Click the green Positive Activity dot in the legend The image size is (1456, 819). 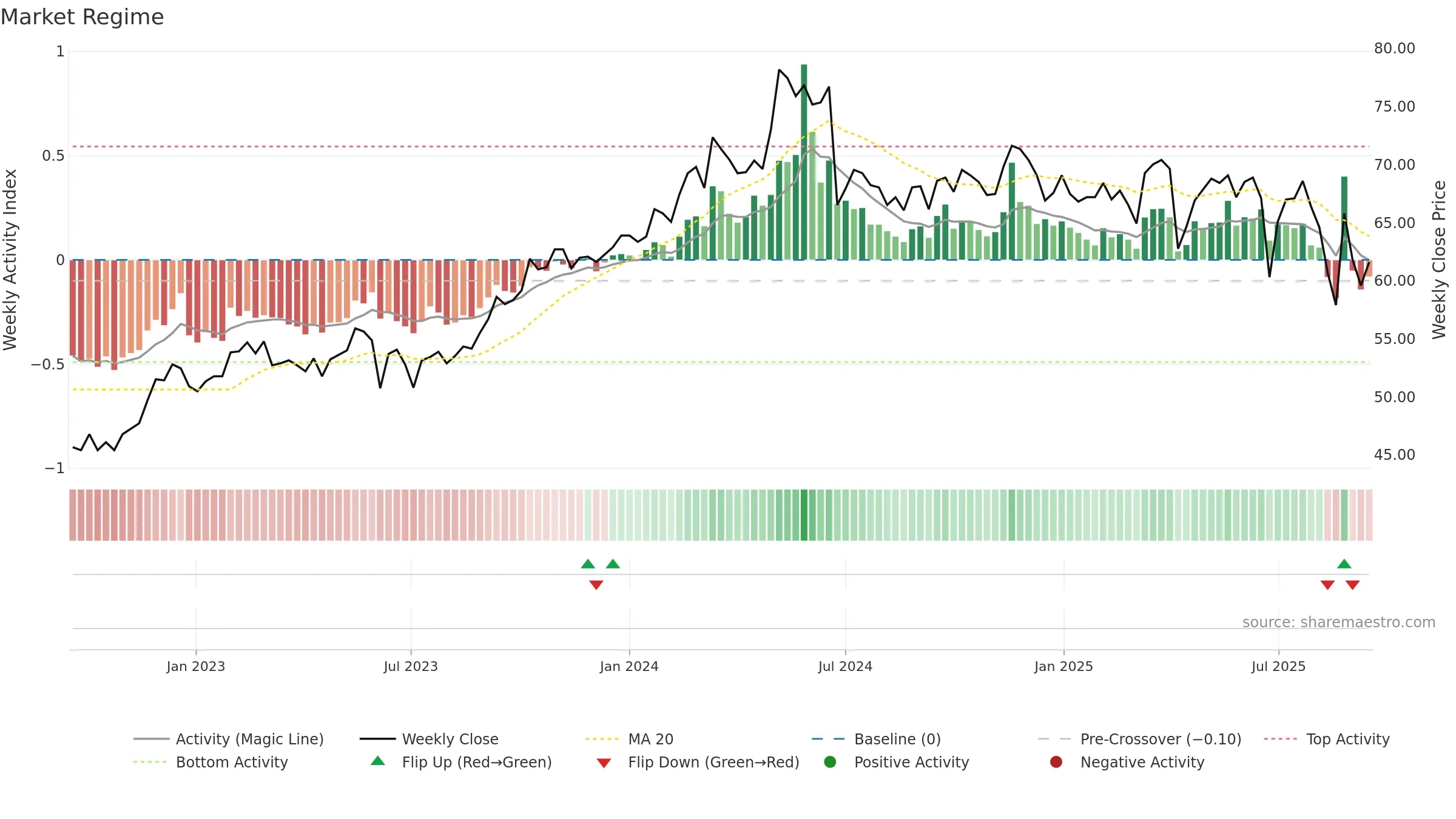click(x=830, y=762)
